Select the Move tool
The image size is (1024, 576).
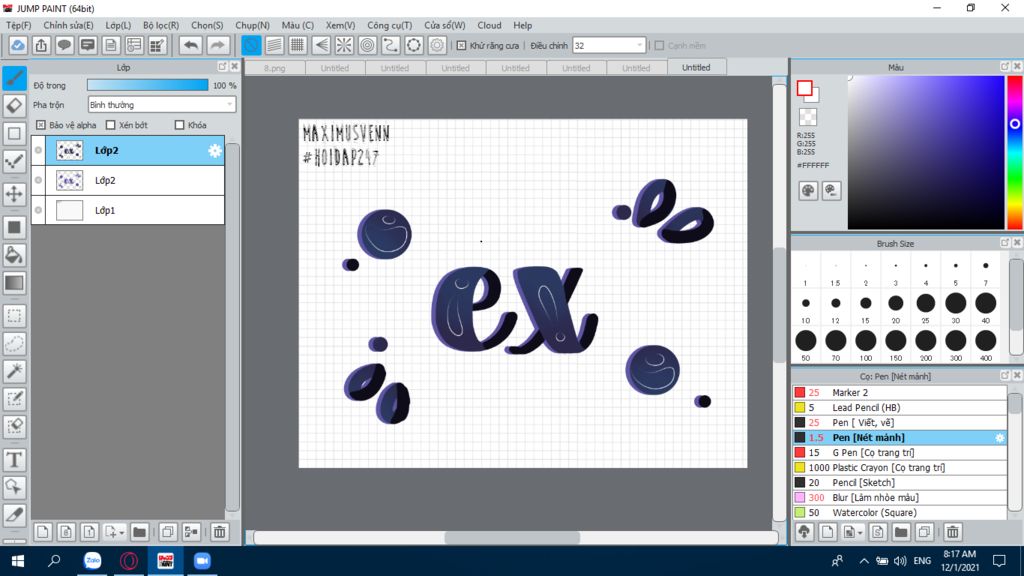click(14, 194)
